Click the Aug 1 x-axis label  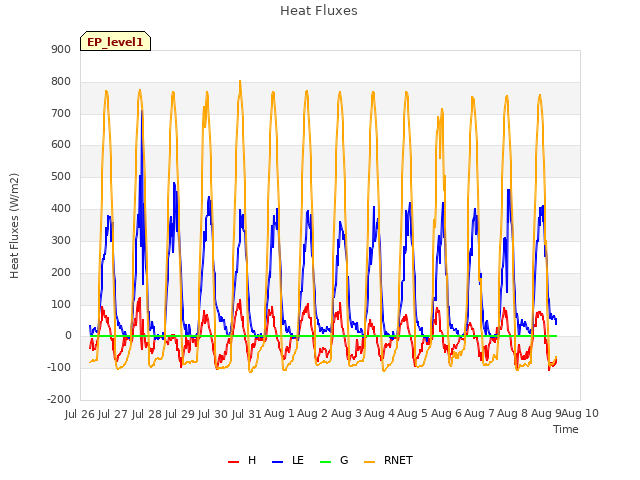click(x=279, y=413)
